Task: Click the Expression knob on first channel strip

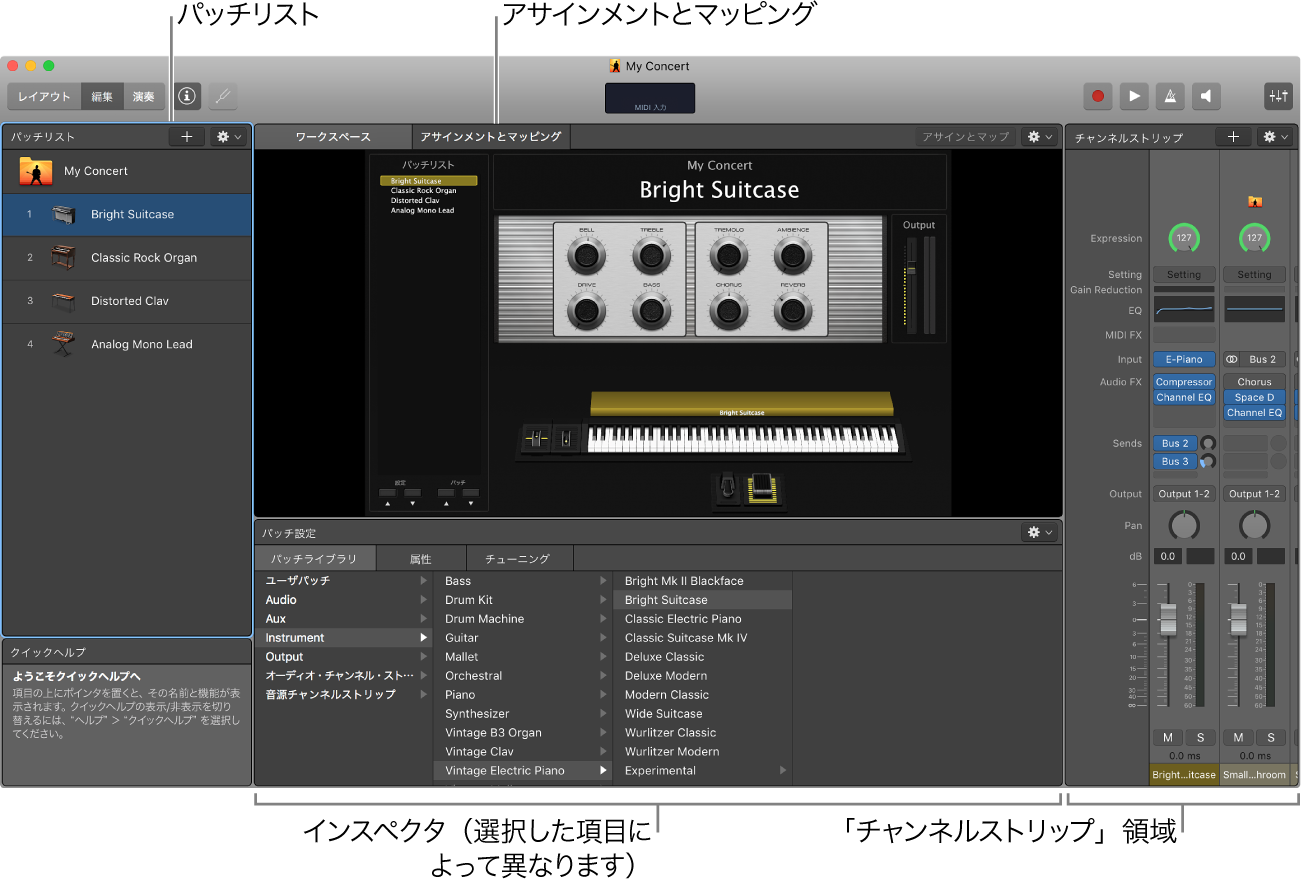Action: click(x=1184, y=238)
